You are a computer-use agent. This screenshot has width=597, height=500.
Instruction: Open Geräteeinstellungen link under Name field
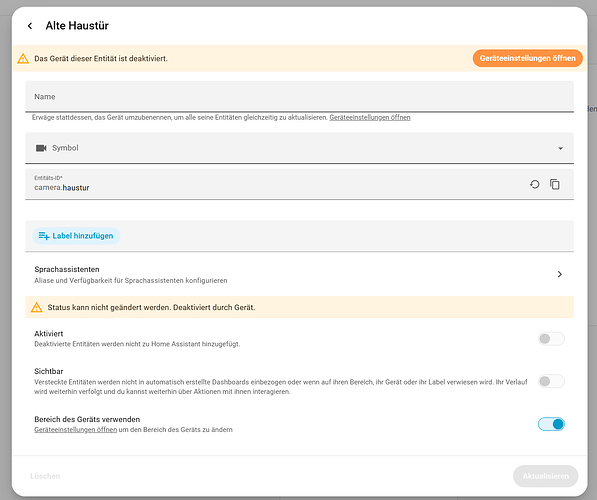370,118
